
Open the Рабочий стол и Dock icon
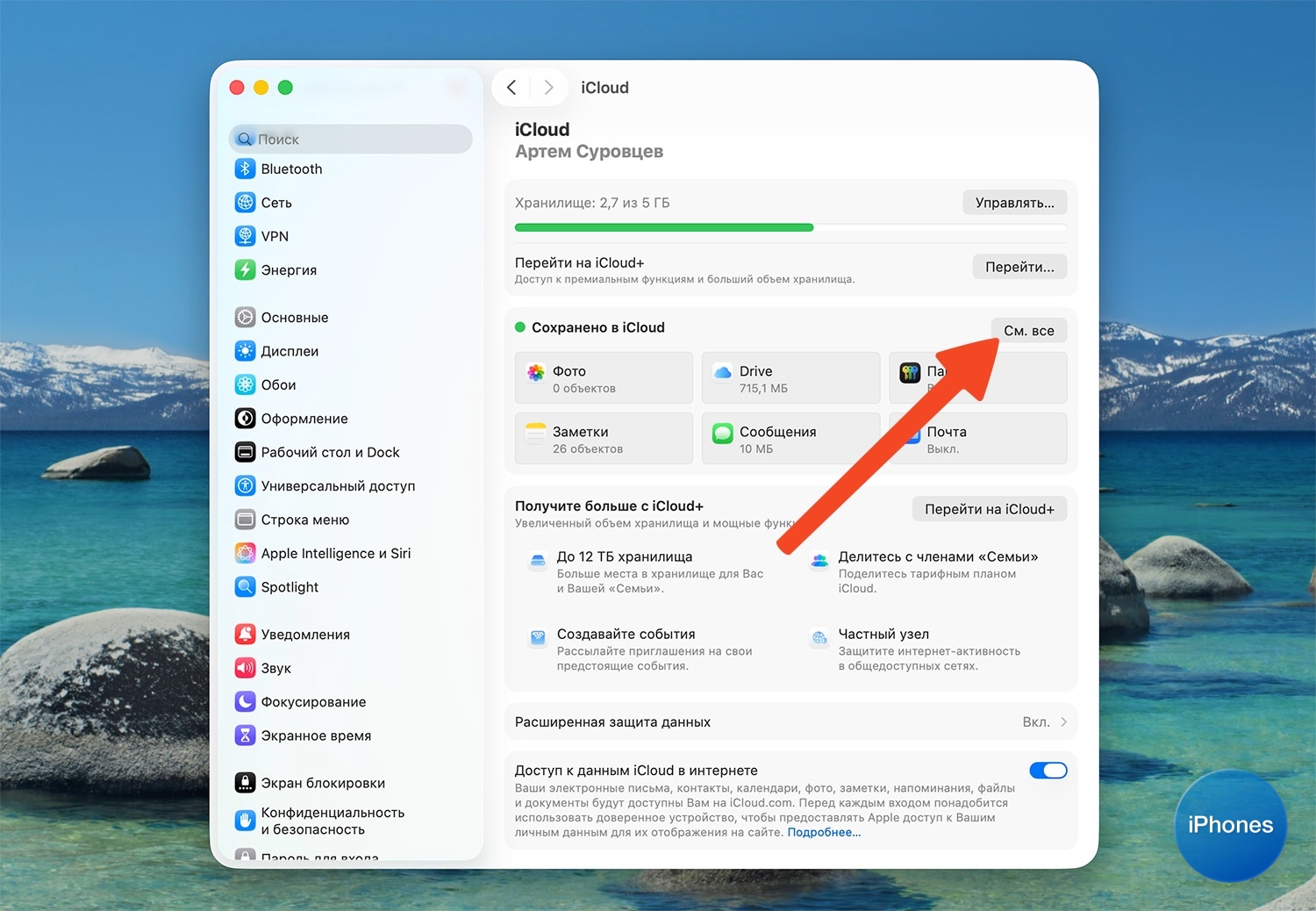245,452
